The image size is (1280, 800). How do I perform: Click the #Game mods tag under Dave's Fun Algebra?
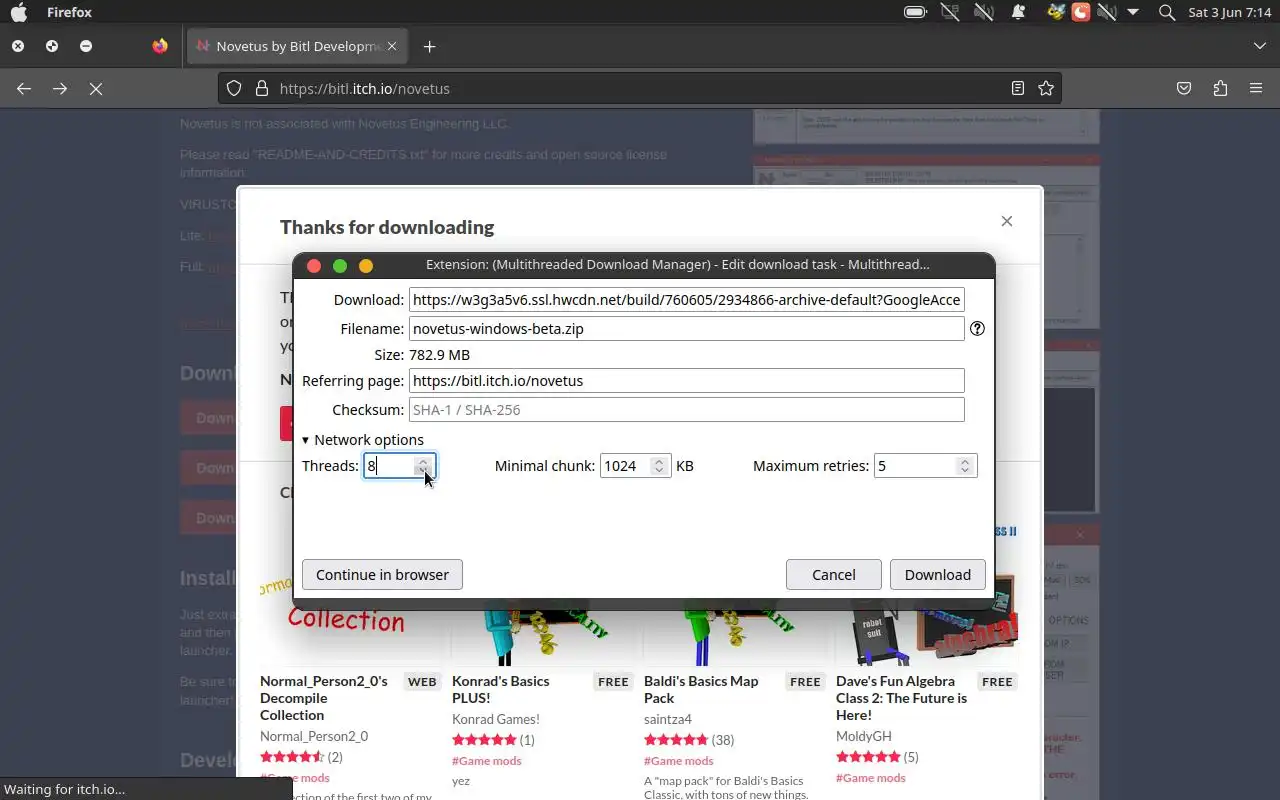point(871,778)
